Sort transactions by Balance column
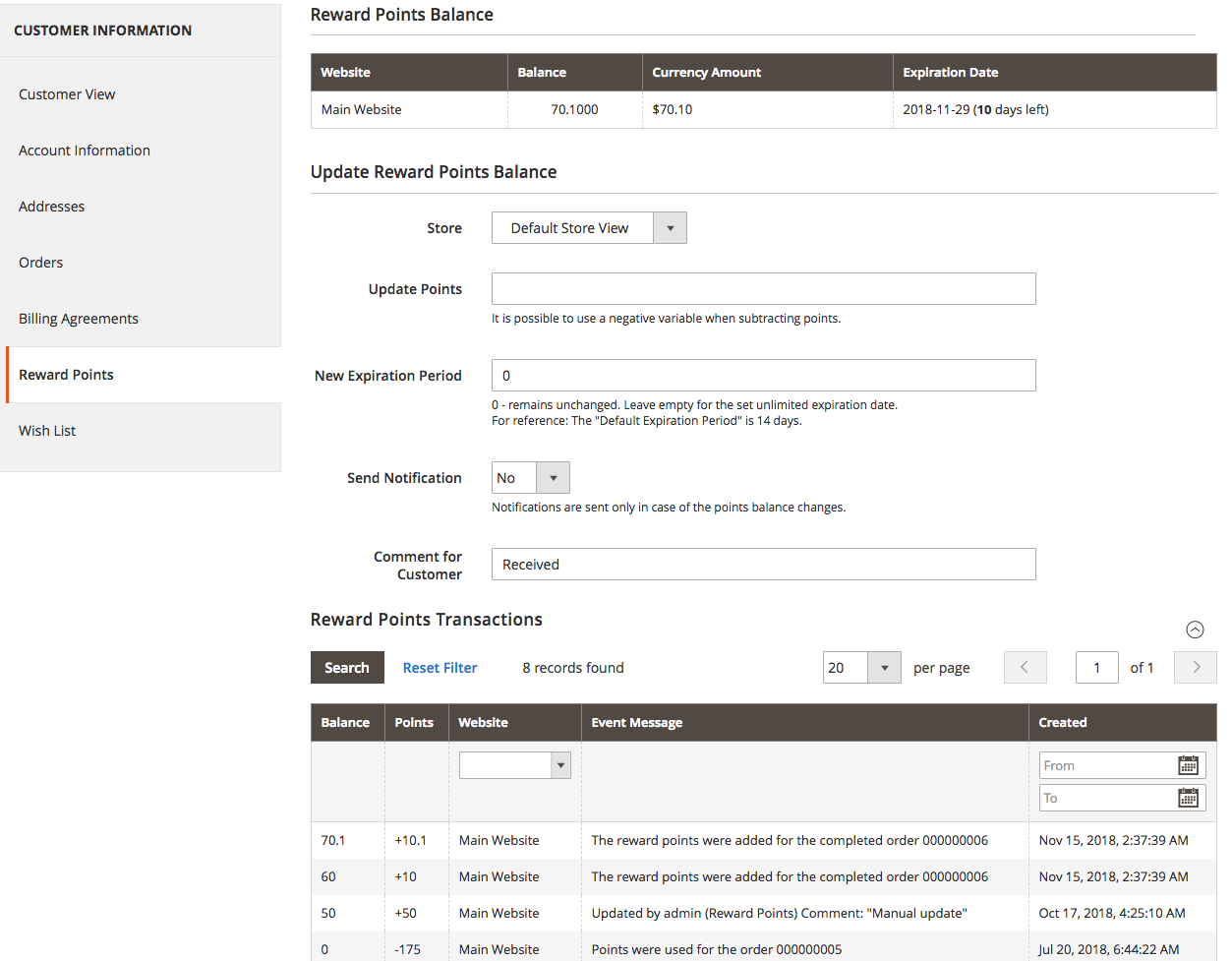The width and height of the screenshot is (1232, 961). point(347,722)
